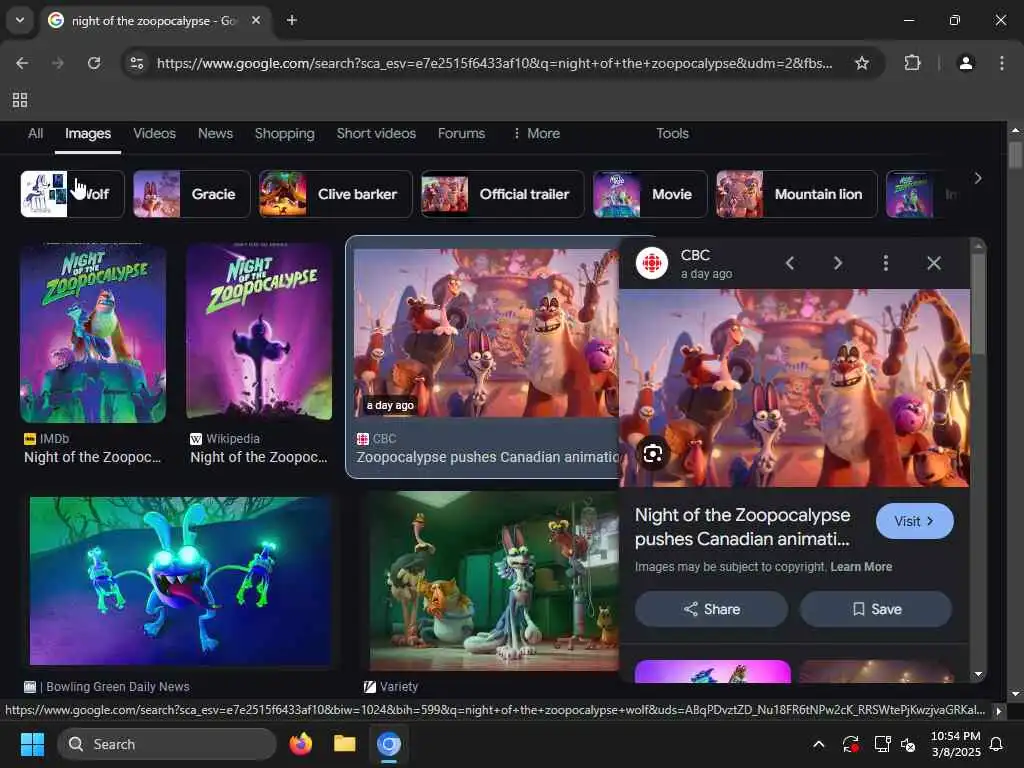Screen dimensions: 1024x768
Task: Select the Wolf suggestion chip
Action: click(x=72, y=194)
